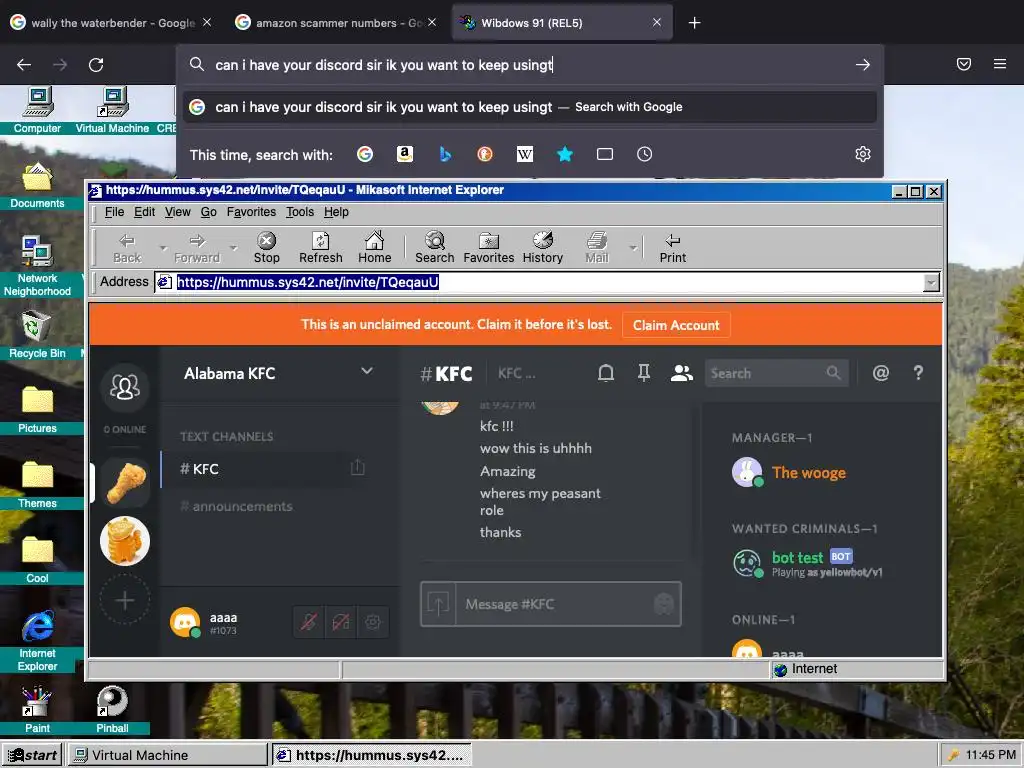Add a server with the plus button
This screenshot has height=768, width=1024.
[x=125, y=600]
